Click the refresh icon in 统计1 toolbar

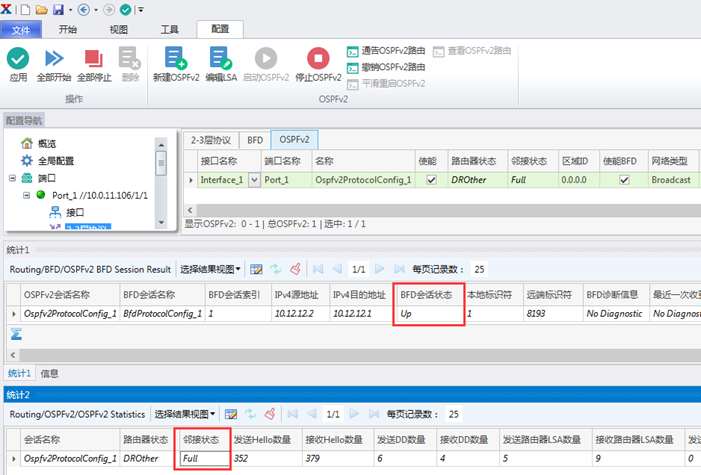276,269
